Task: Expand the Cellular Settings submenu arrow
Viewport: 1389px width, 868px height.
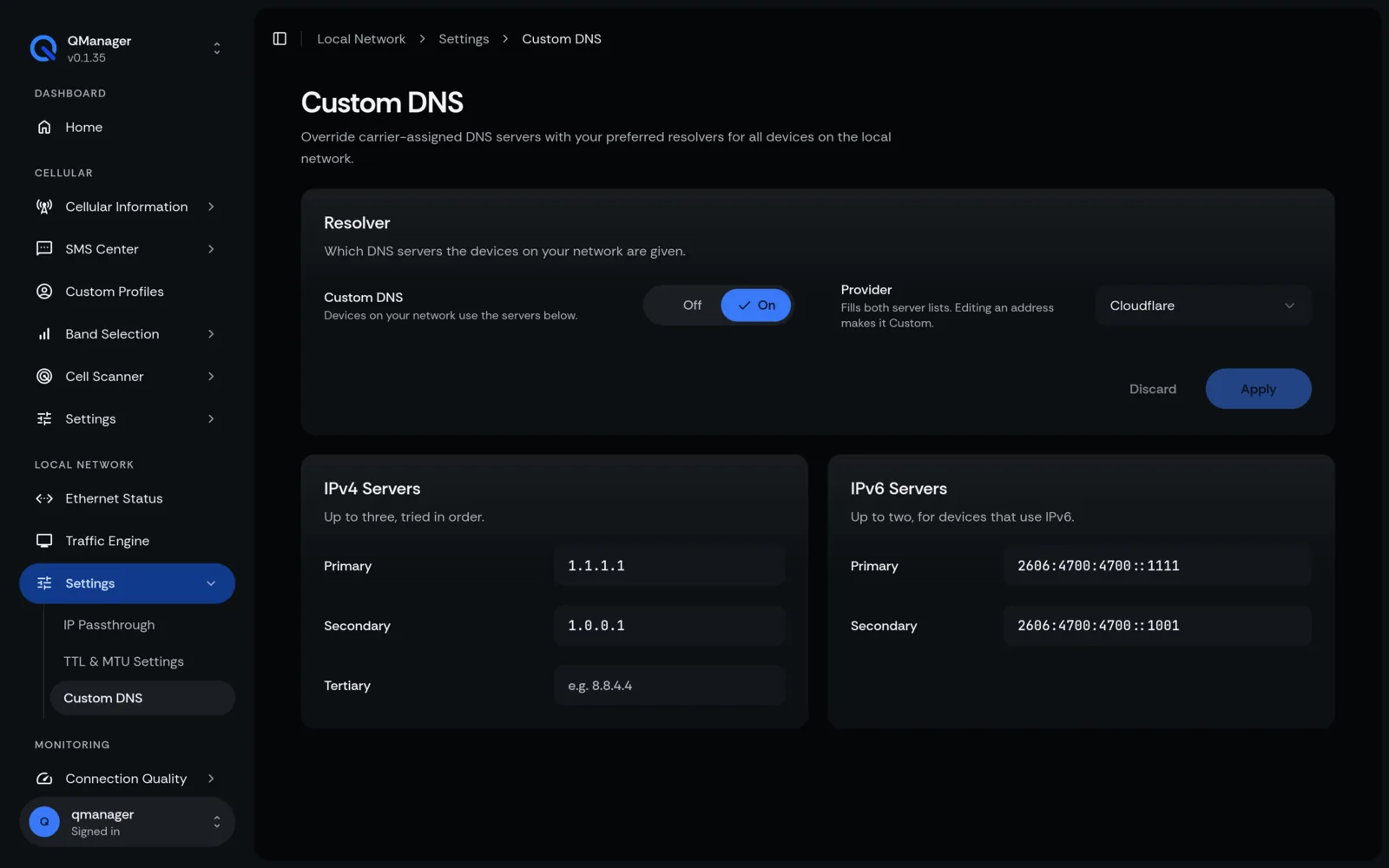Action: click(x=211, y=418)
